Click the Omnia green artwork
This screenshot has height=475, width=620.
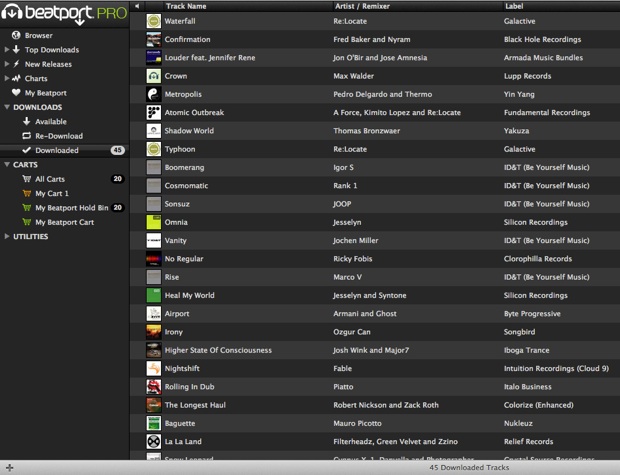[154, 222]
